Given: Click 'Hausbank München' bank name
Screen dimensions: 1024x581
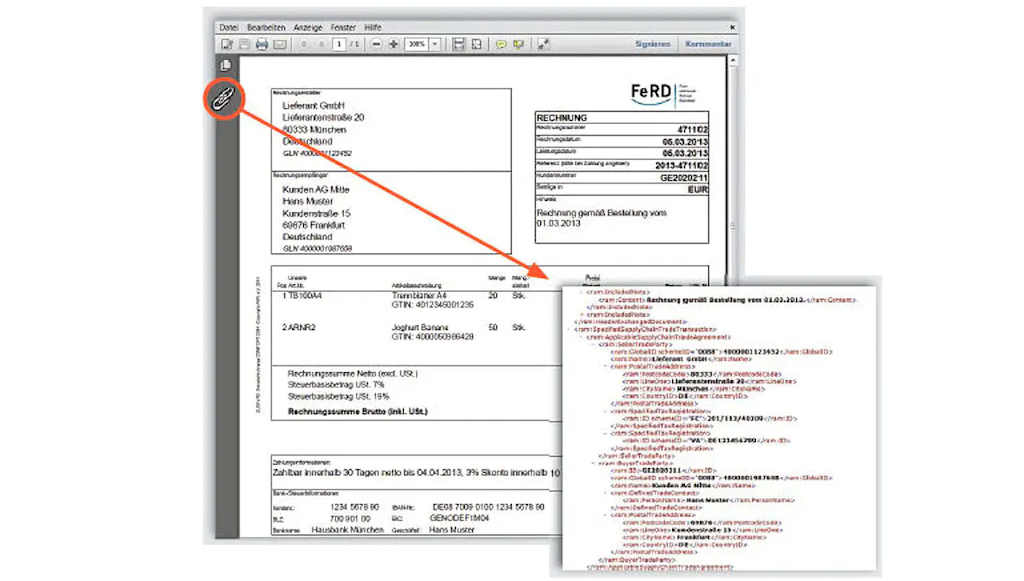Looking at the screenshot, I should [x=347, y=530].
